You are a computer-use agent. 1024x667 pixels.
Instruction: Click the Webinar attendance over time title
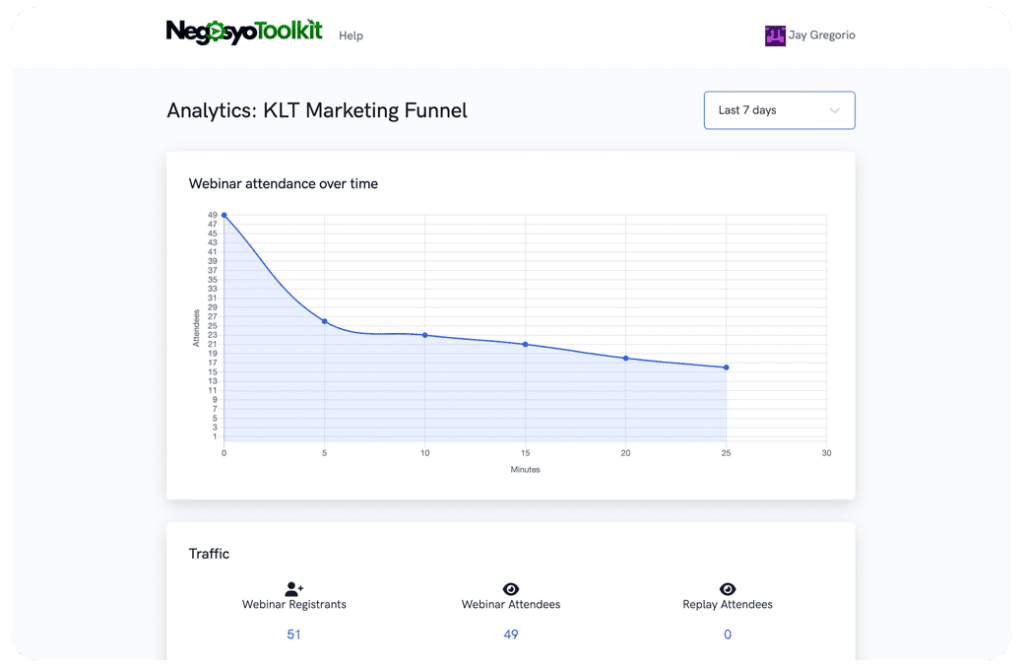point(283,183)
